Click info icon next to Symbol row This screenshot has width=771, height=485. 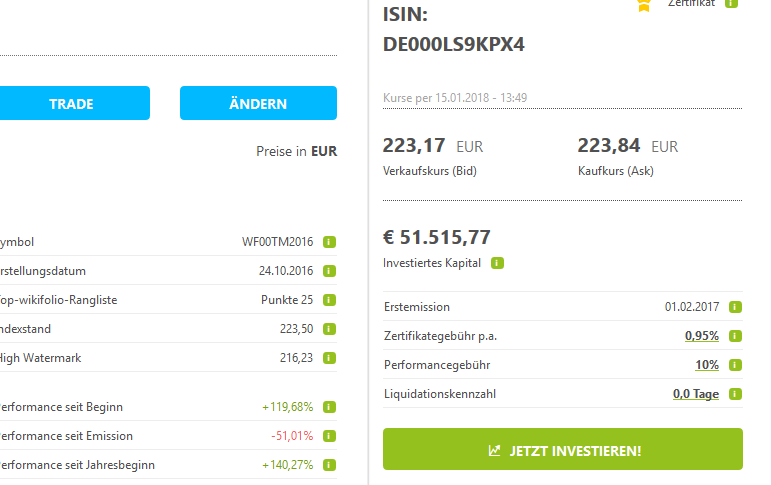tap(329, 242)
